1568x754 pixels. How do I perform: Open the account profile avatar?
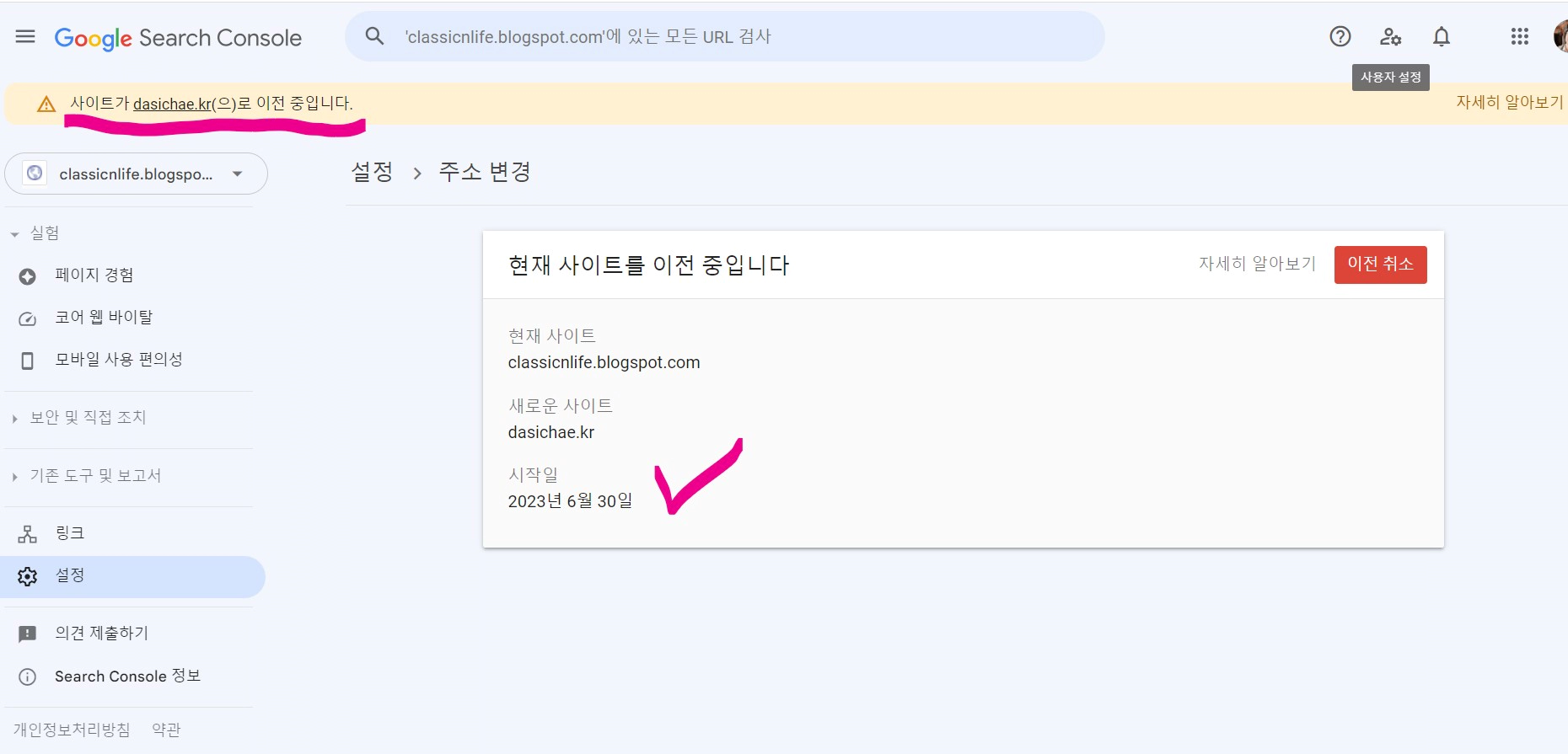pyautogui.click(x=1560, y=36)
